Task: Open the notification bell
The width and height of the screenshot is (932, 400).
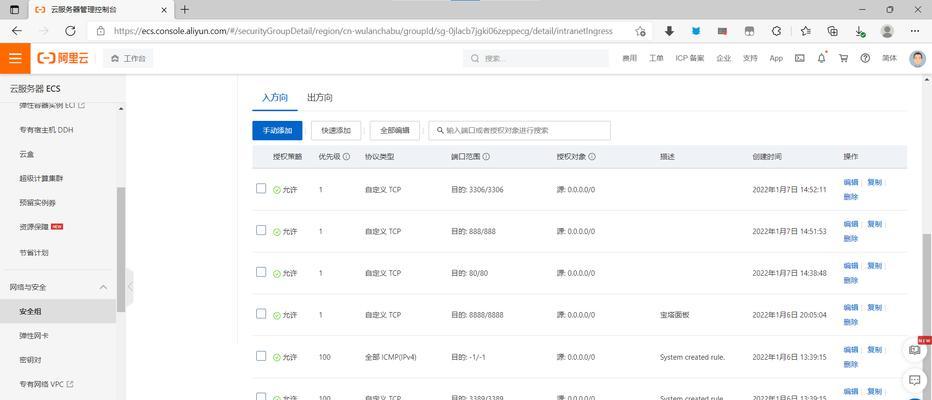Action: (821, 58)
